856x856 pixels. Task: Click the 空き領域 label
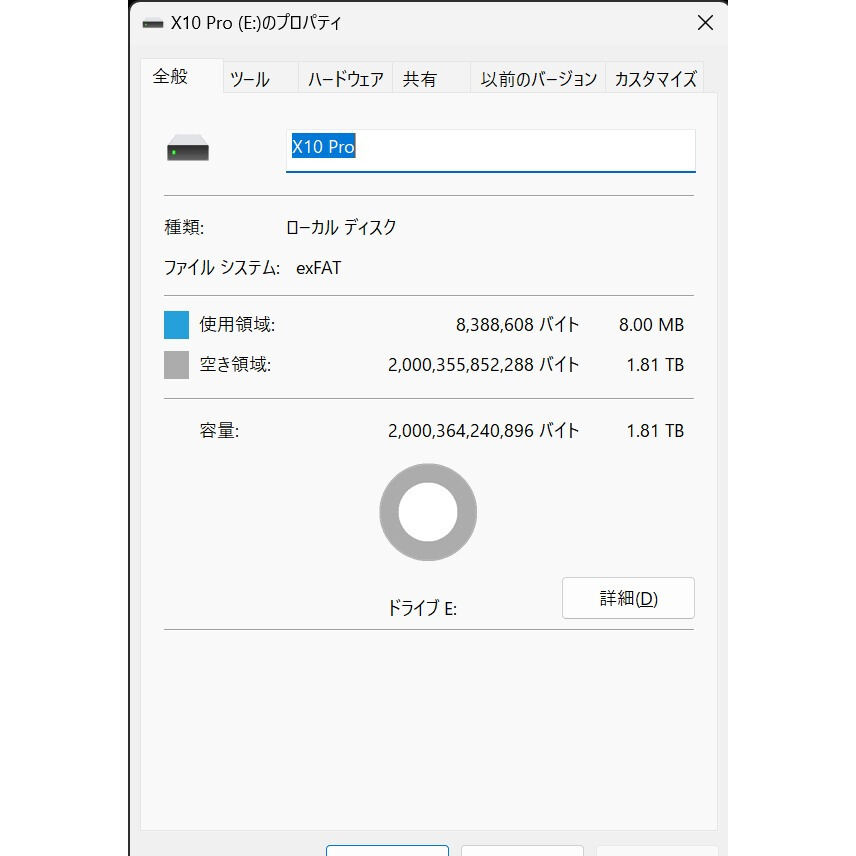(x=235, y=364)
